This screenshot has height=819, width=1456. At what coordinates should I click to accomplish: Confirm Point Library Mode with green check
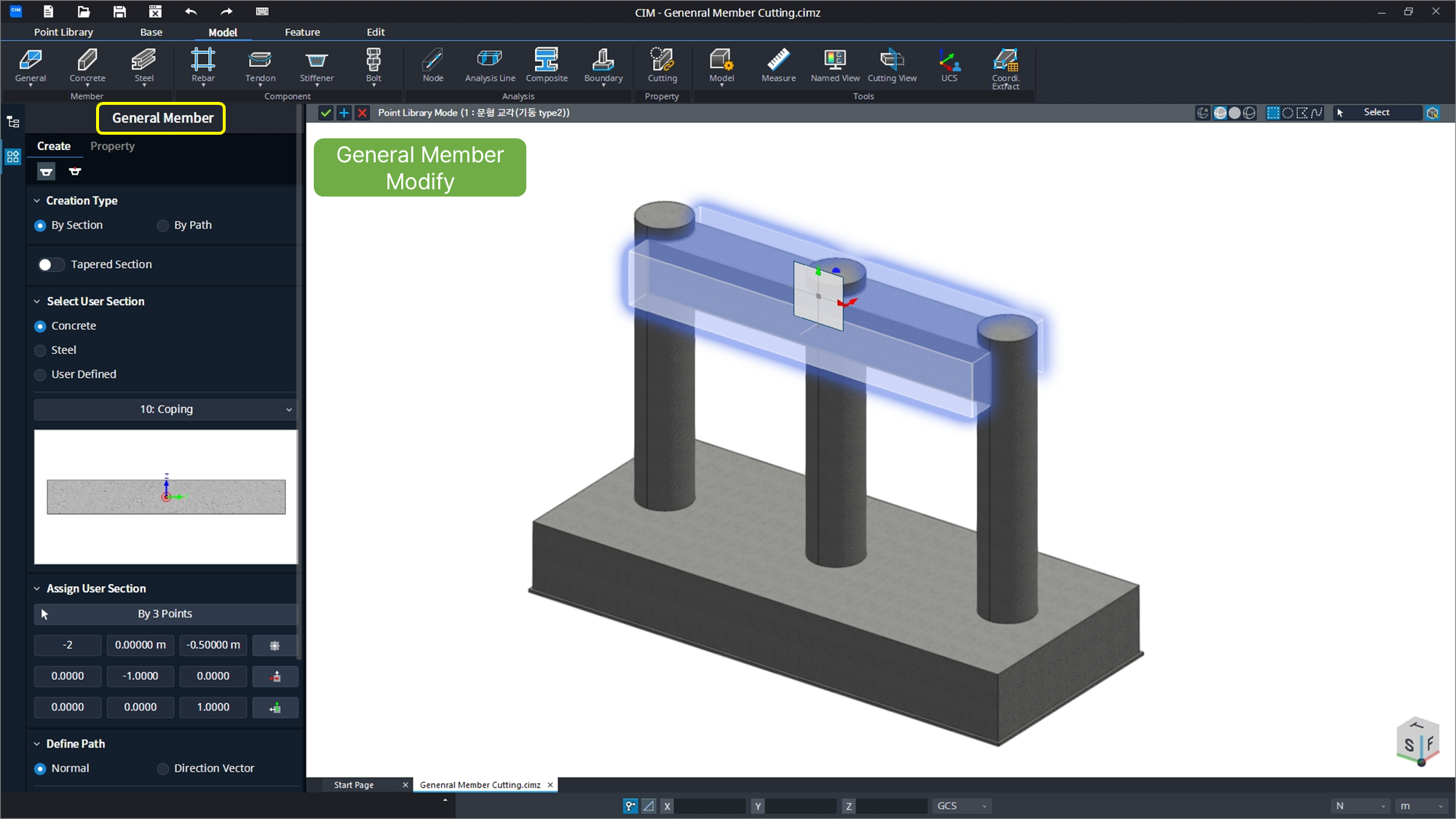point(325,113)
